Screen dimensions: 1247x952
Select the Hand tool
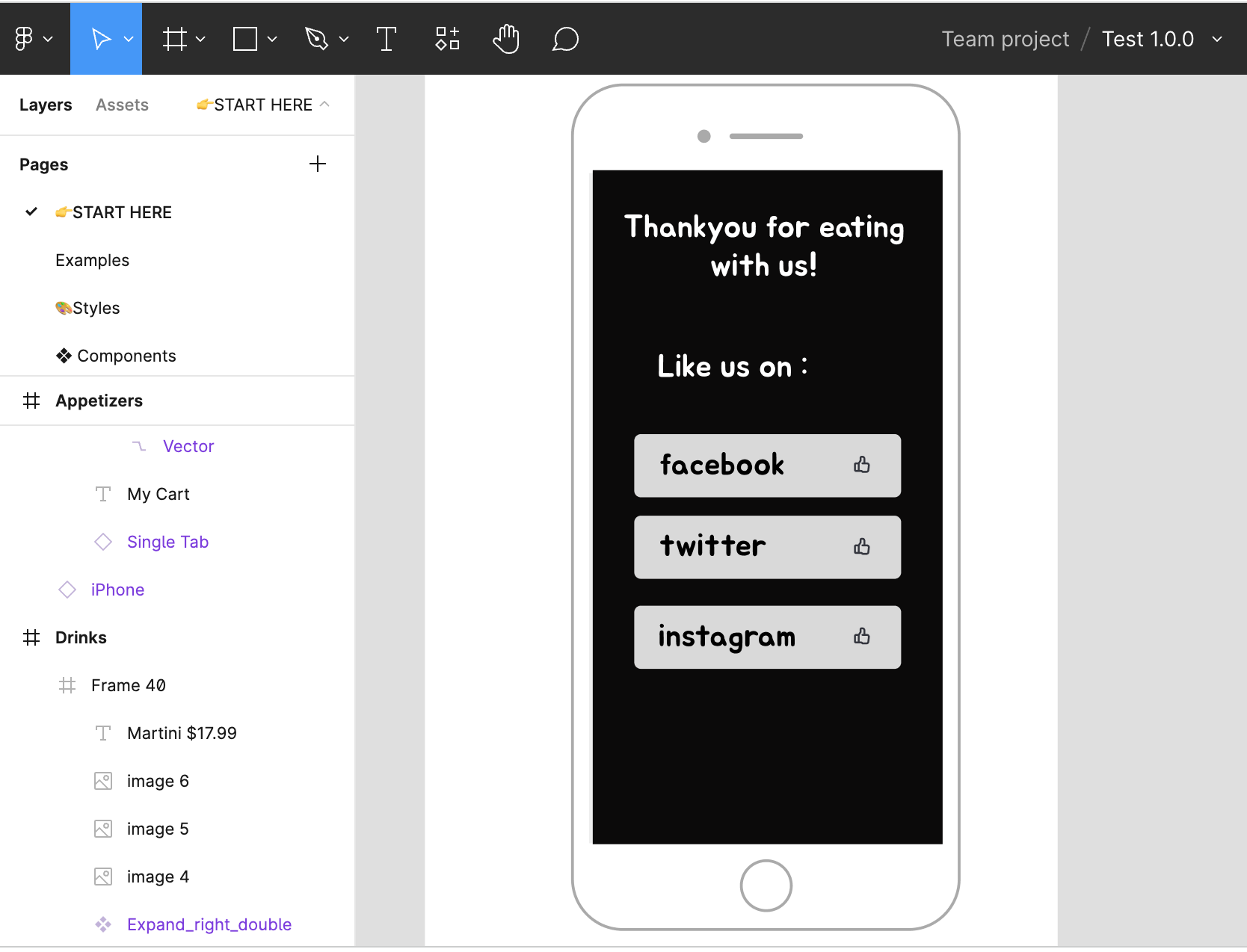506,39
